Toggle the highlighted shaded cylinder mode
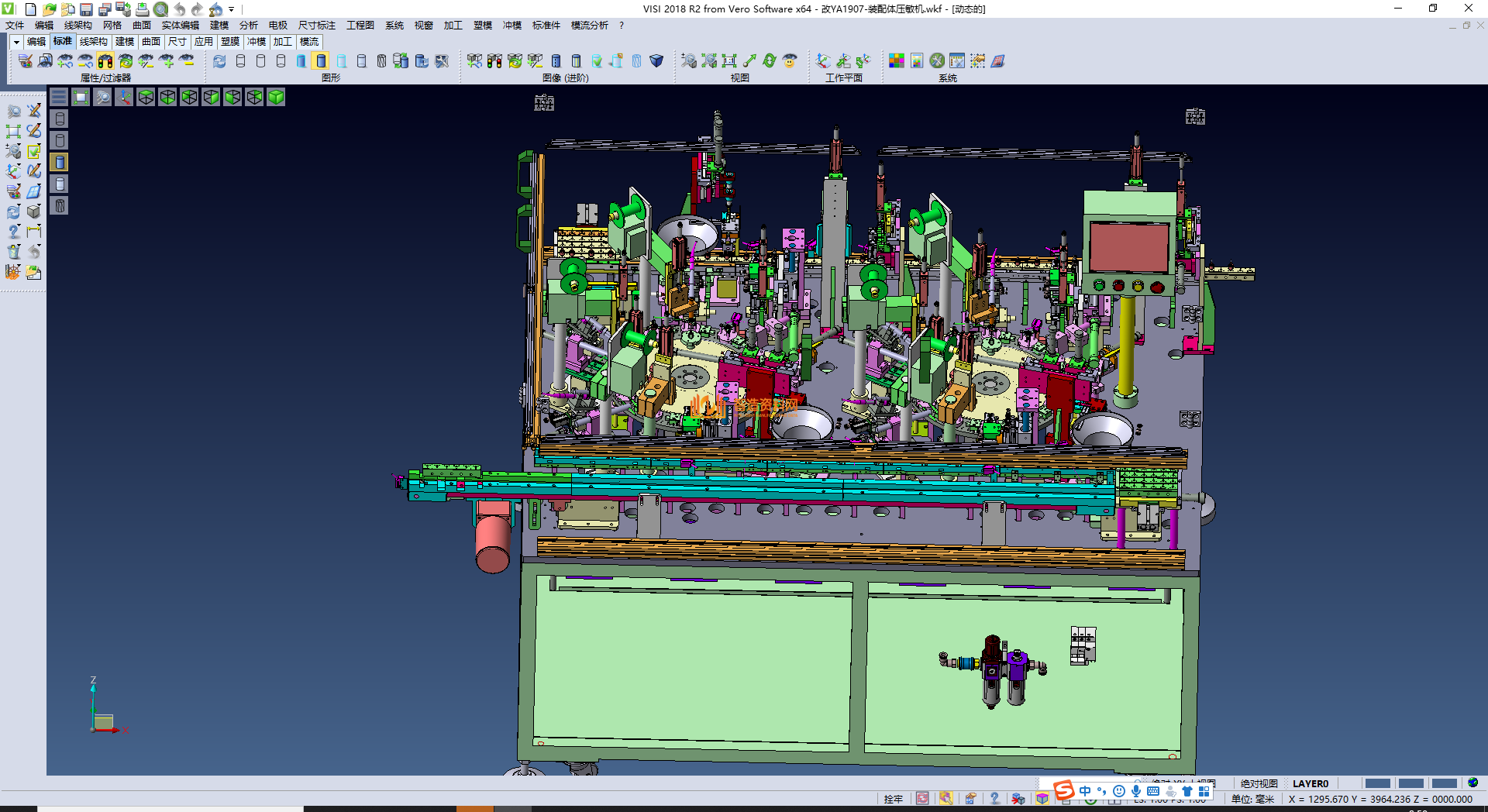The height and width of the screenshot is (812, 1488). point(321,61)
